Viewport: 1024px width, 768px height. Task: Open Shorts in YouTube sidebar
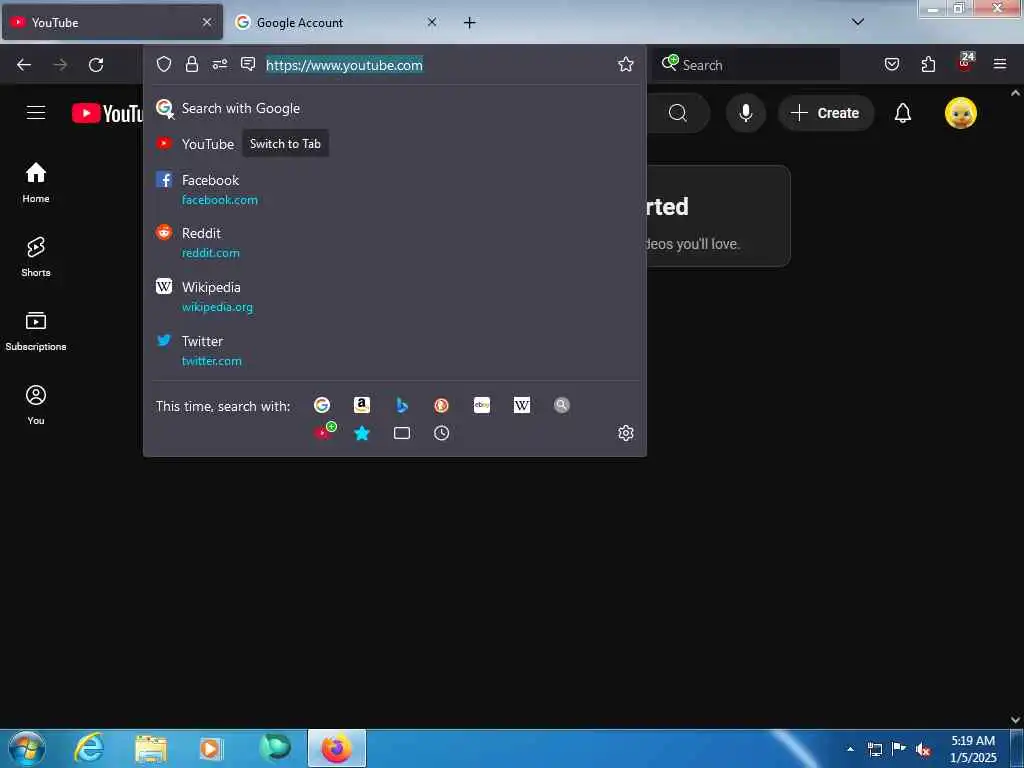(x=36, y=257)
